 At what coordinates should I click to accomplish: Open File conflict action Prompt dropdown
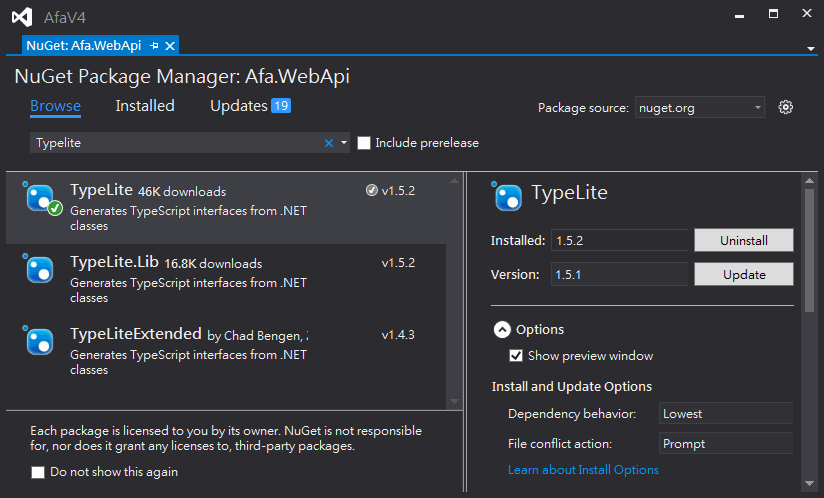point(726,443)
